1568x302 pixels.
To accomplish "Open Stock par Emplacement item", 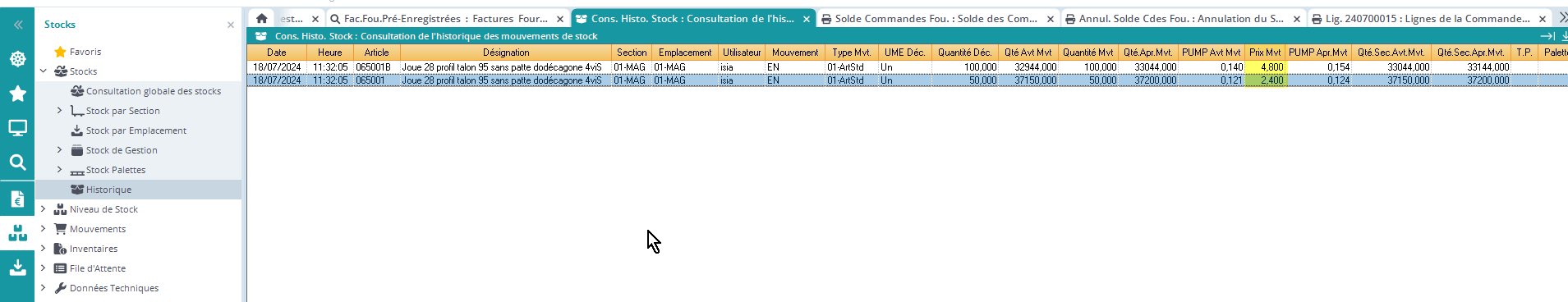I will 136,130.
